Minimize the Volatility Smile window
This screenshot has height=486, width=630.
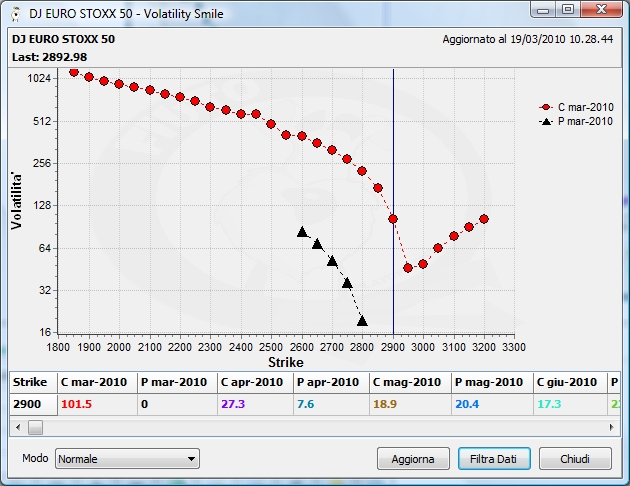point(543,10)
